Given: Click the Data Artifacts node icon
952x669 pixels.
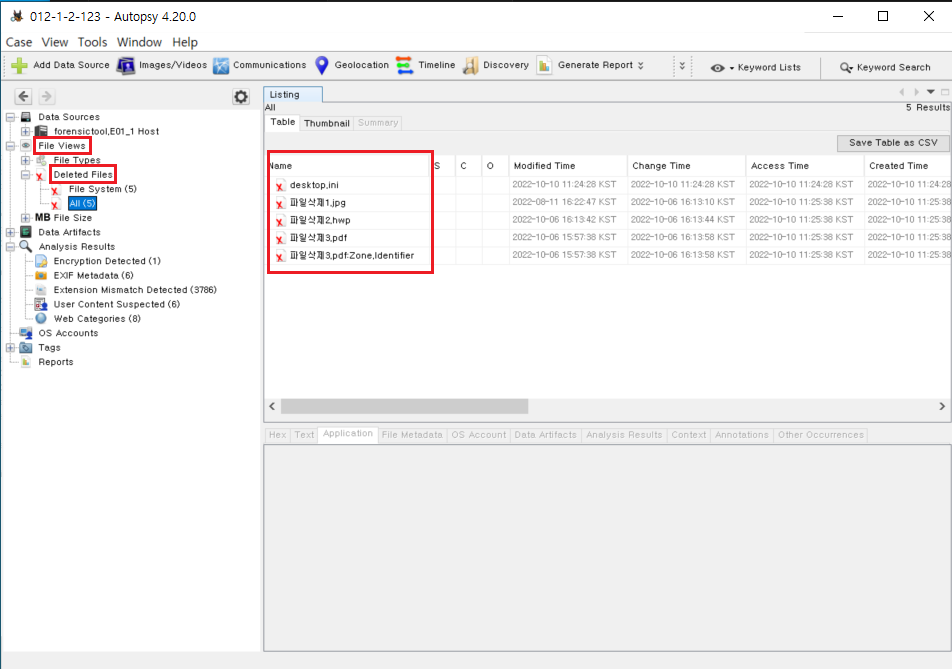Looking at the screenshot, I should click(x=26, y=232).
